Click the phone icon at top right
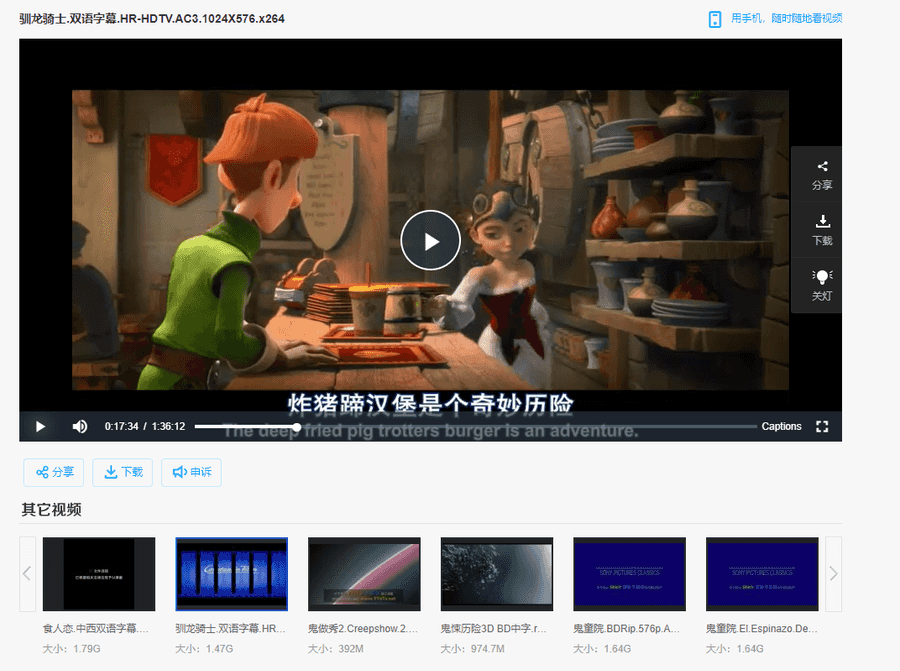The width and height of the screenshot is (900, 671). click(x=715, y=19)
